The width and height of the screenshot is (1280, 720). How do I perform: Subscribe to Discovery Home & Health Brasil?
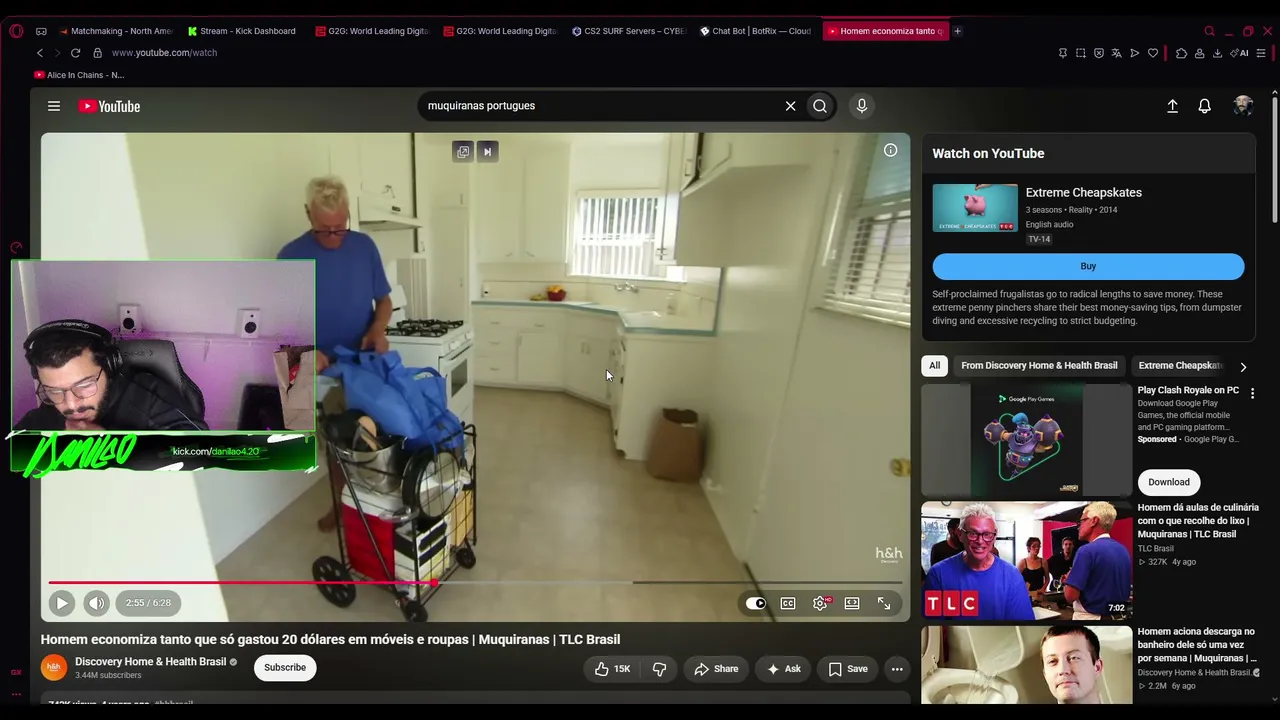tap(285, 668)
